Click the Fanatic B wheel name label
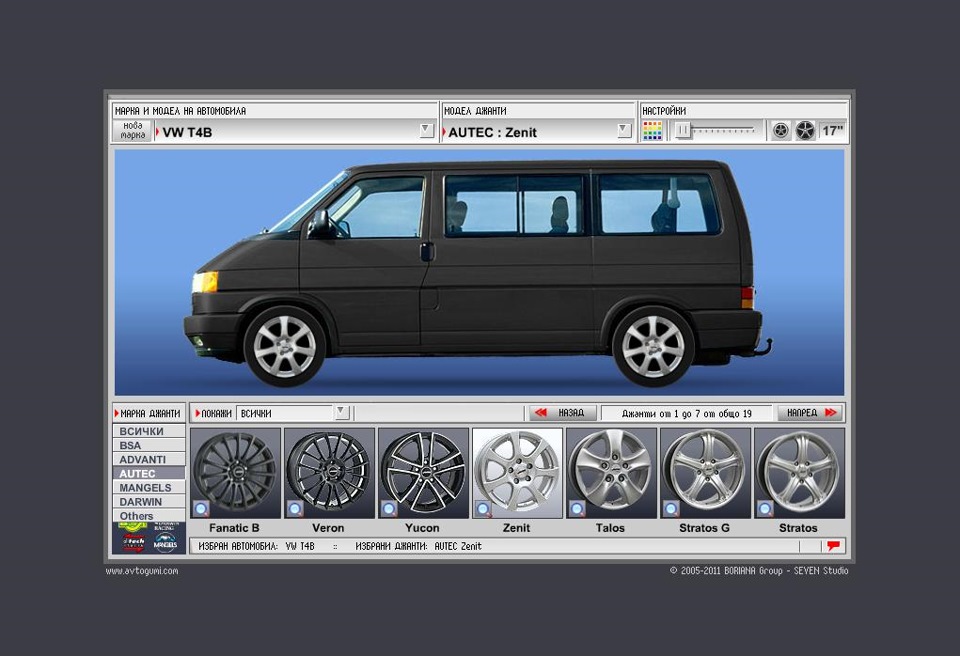The height and width of the screenshot is (656, 960). tap(234, 528)
